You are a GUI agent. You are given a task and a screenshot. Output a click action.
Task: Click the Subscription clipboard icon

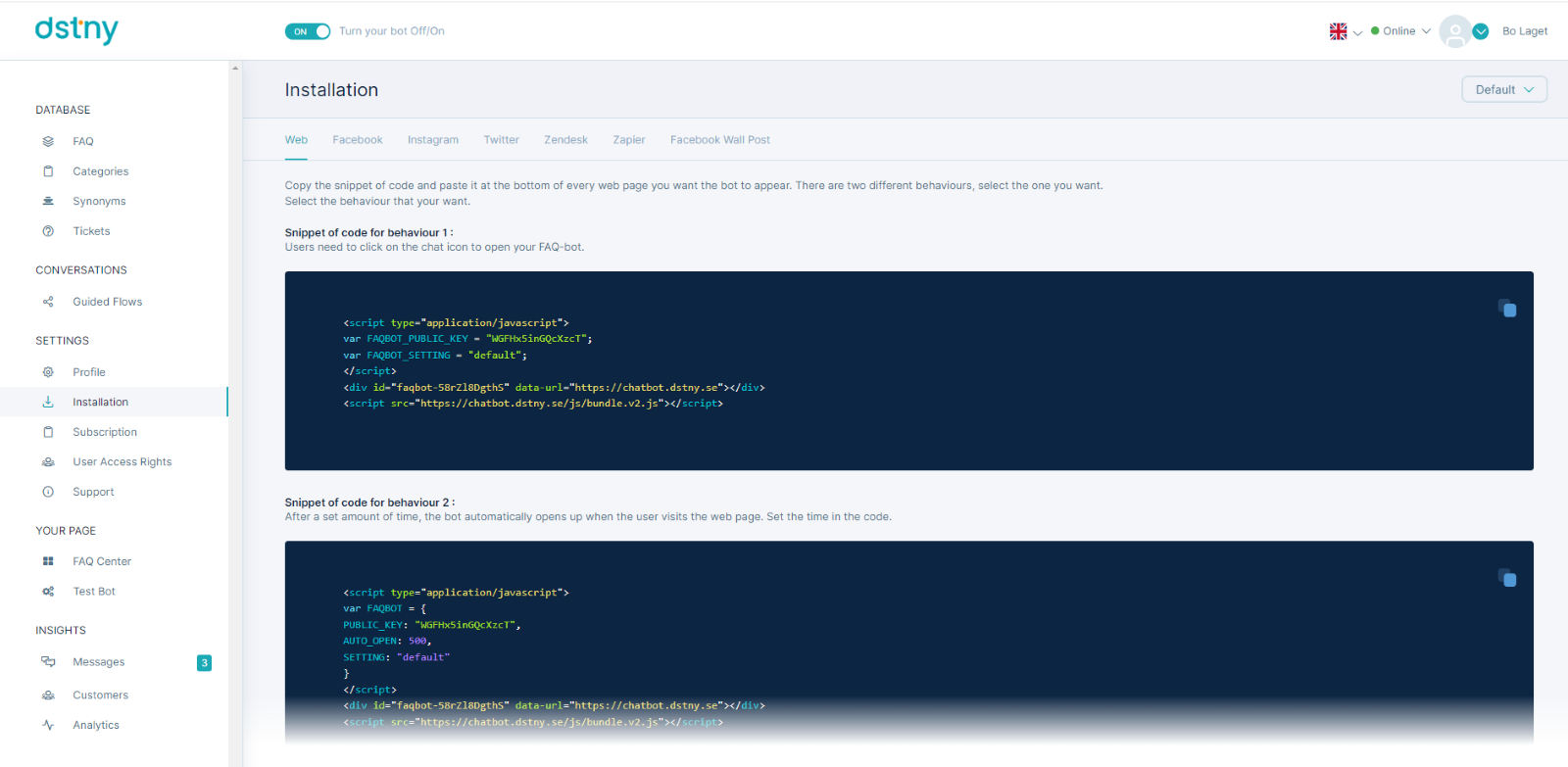click(48, 432)
